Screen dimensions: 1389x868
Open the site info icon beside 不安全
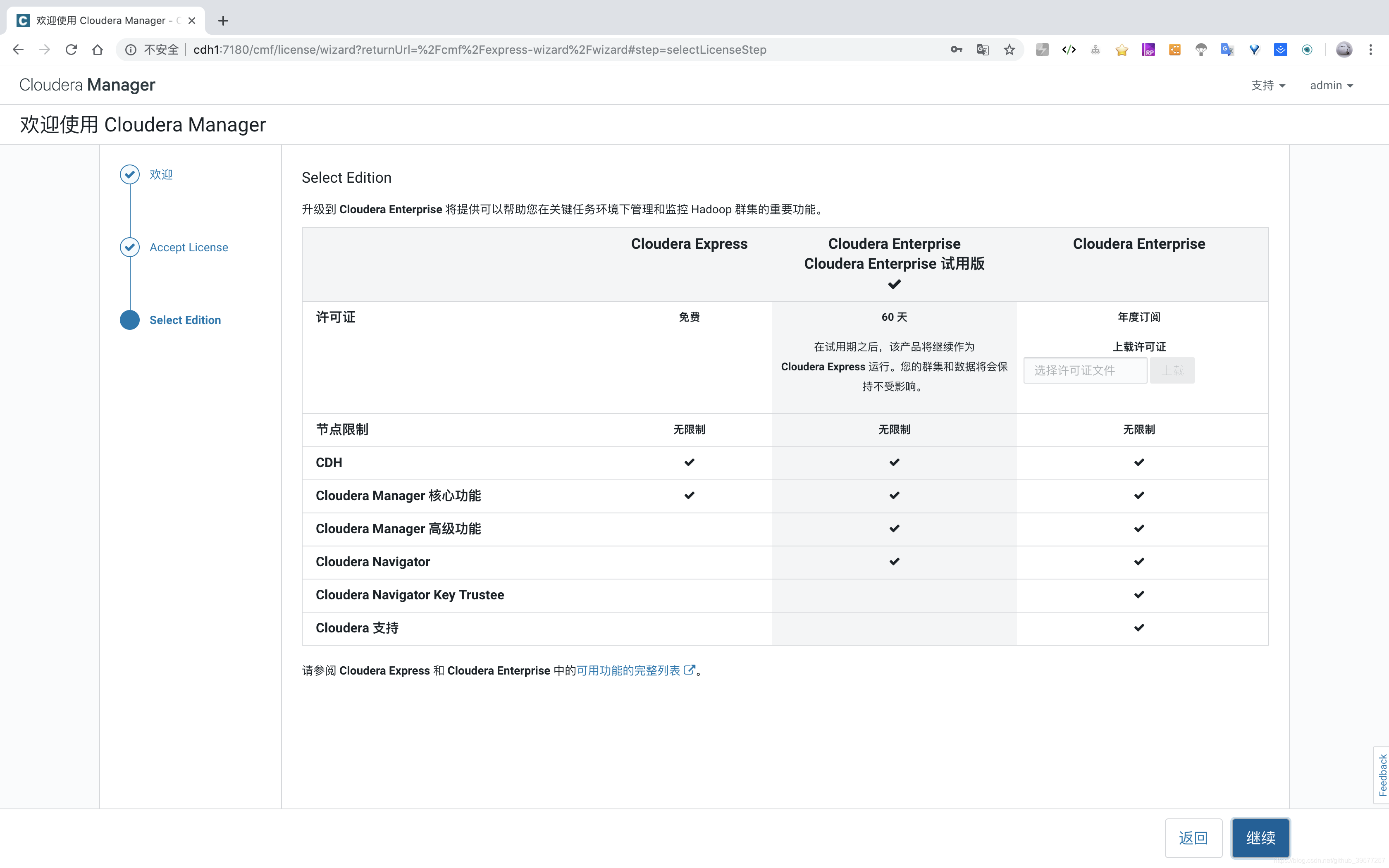click(x=131, y=50)
